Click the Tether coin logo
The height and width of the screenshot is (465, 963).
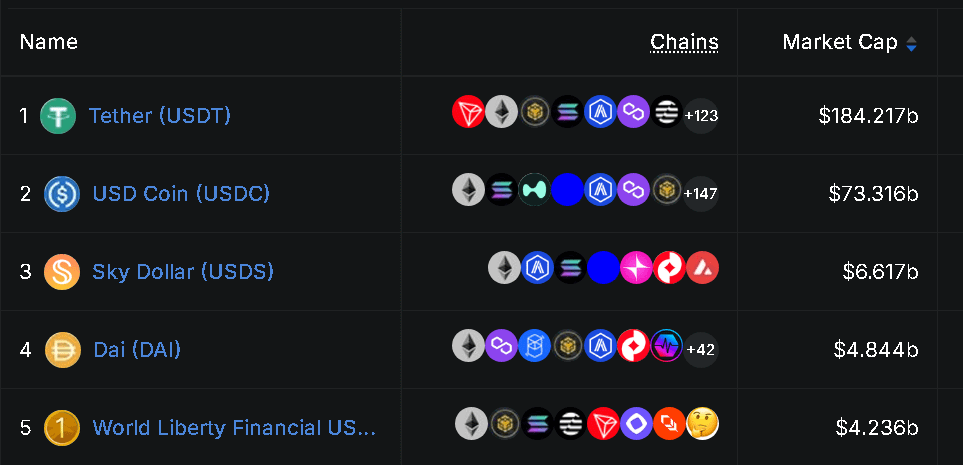(x=58, y=115)
